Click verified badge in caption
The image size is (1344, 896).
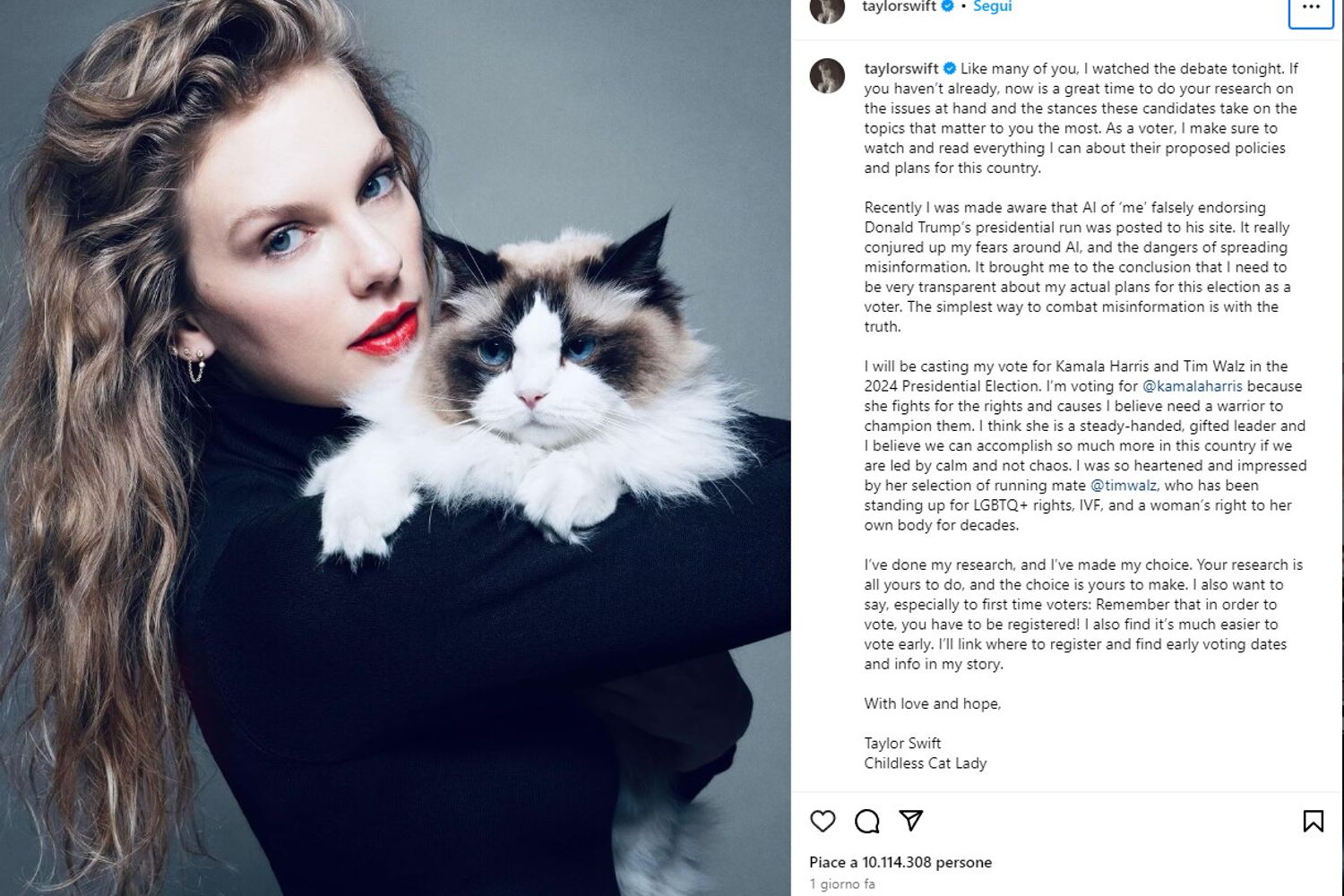coord(949,68)
